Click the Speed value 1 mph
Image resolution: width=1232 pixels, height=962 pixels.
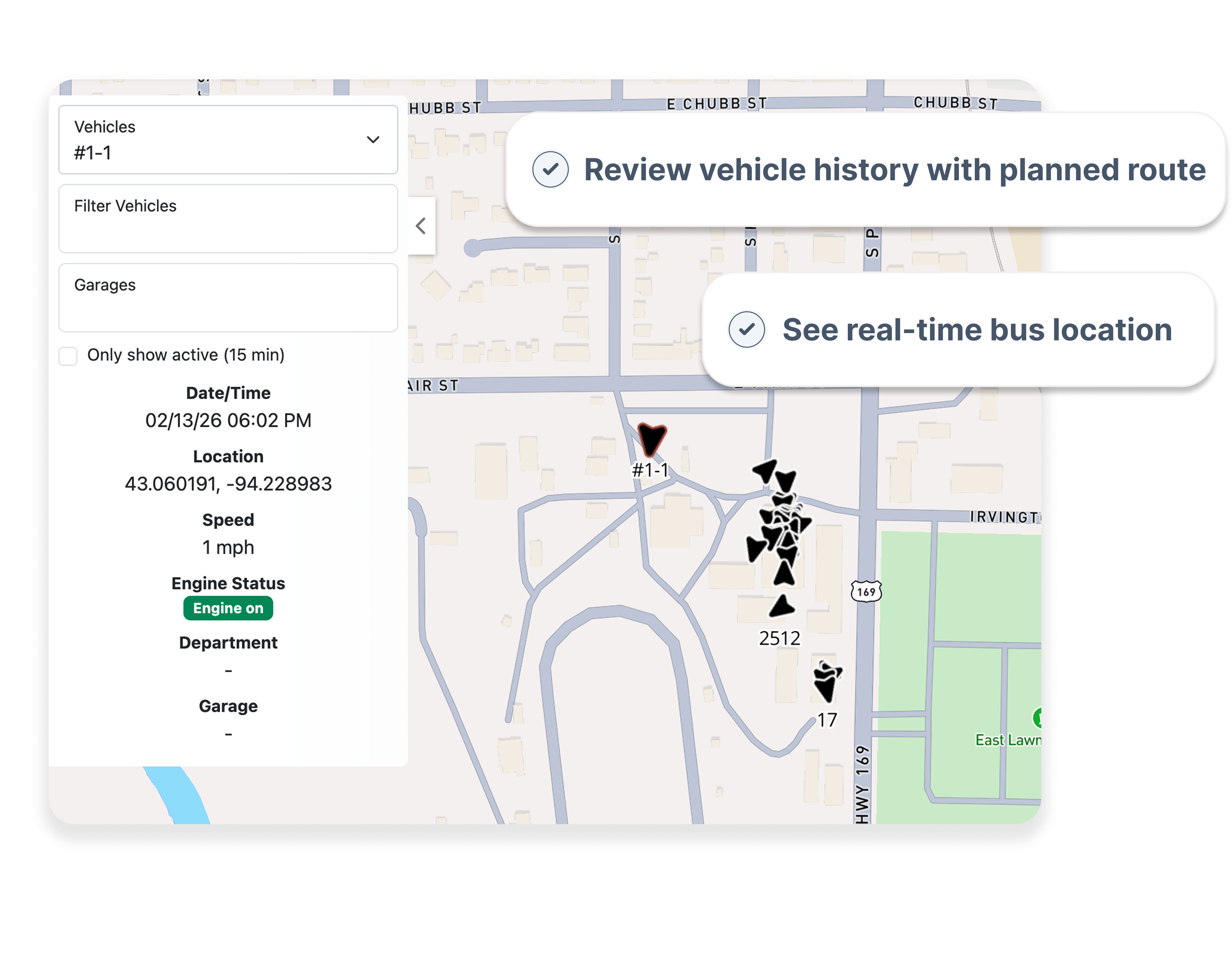point(228,547)
